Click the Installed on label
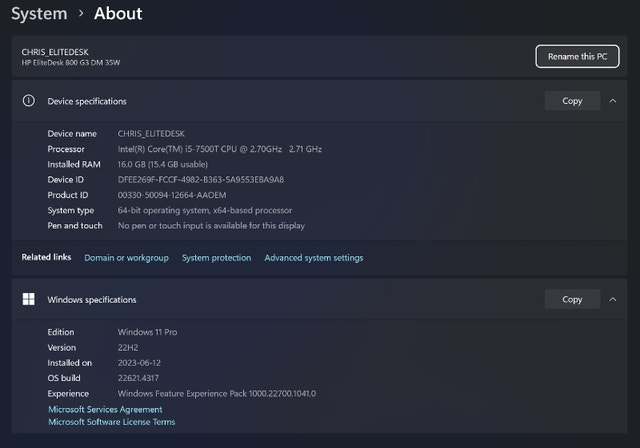The height and width of the screenshot is (448, 640). point(69,363)
